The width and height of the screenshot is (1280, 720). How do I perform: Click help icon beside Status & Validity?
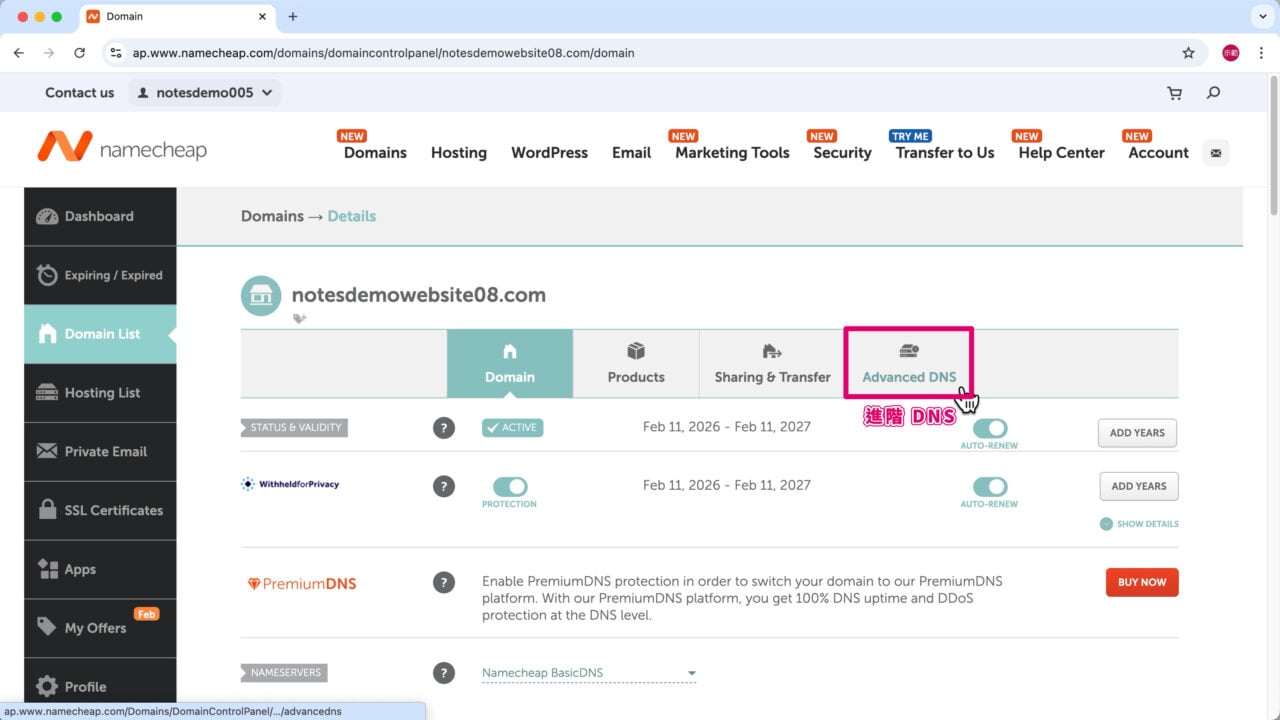pos(444,428)
